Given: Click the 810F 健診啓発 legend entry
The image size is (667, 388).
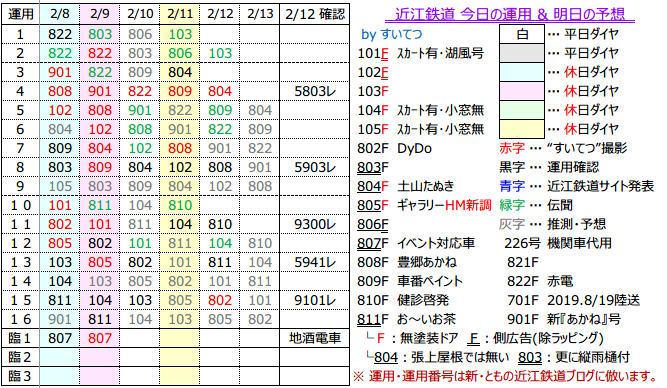Looking at the screenshot, I should pos(403,300).
